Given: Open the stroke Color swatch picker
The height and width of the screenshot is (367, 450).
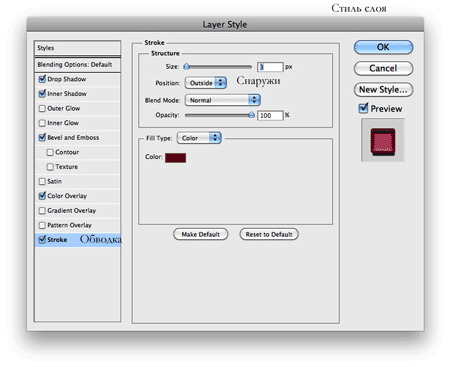Looking at the screenshot, I should (175, 158).
